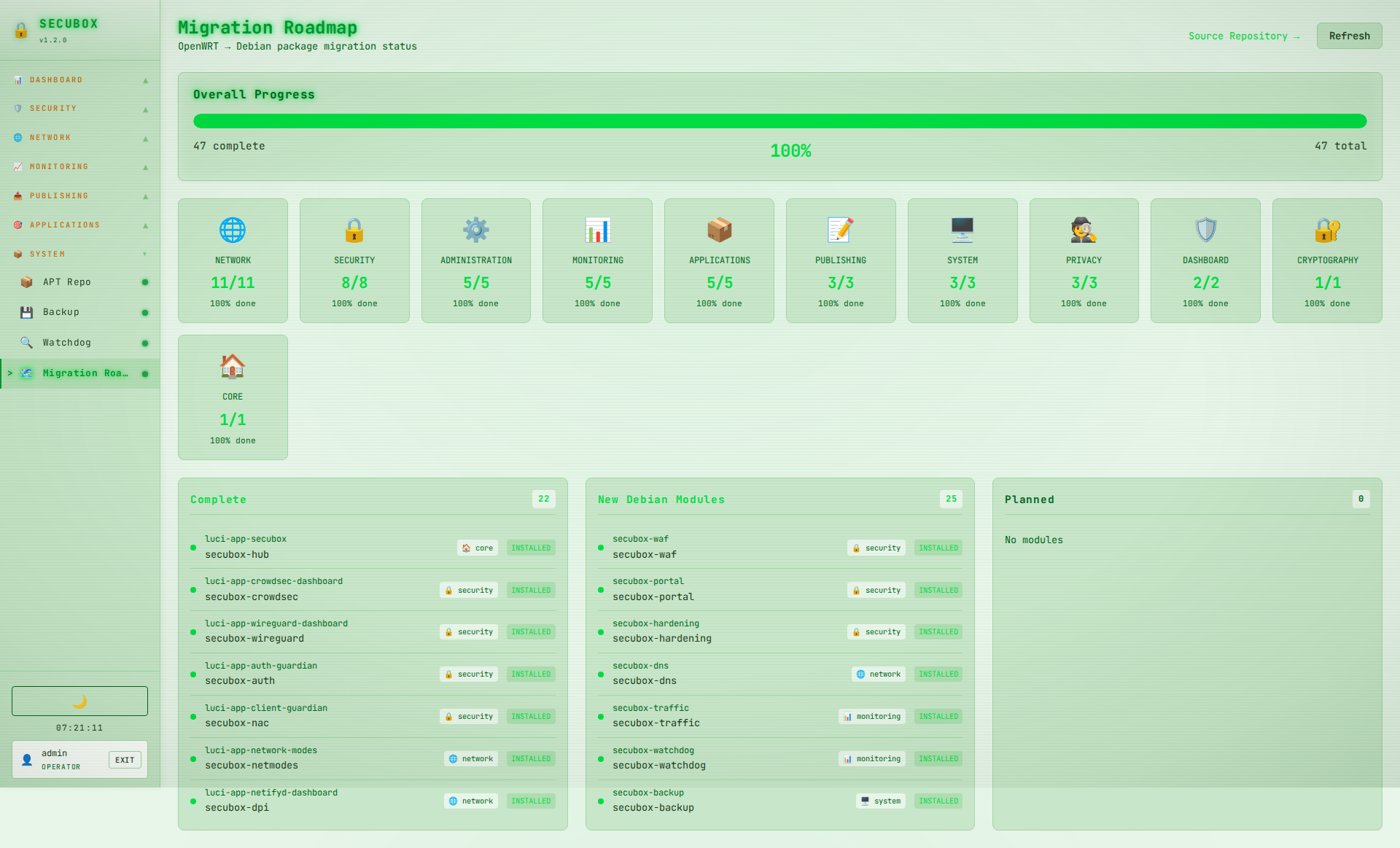1400x848 pixels.
Task: Click the Administration gear category icon
Action: 476,230
